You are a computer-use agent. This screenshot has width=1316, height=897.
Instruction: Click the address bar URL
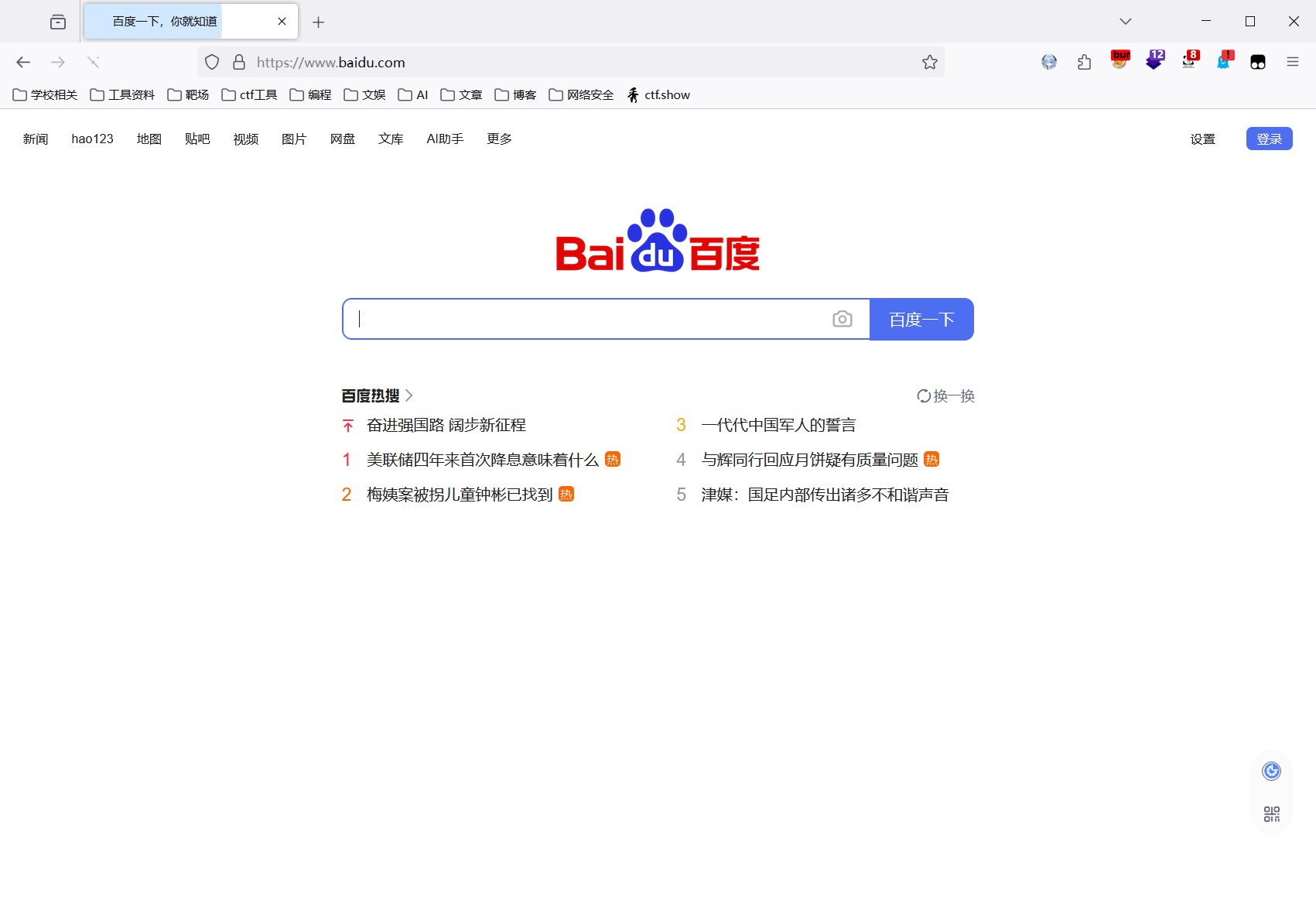click(331, 62)
